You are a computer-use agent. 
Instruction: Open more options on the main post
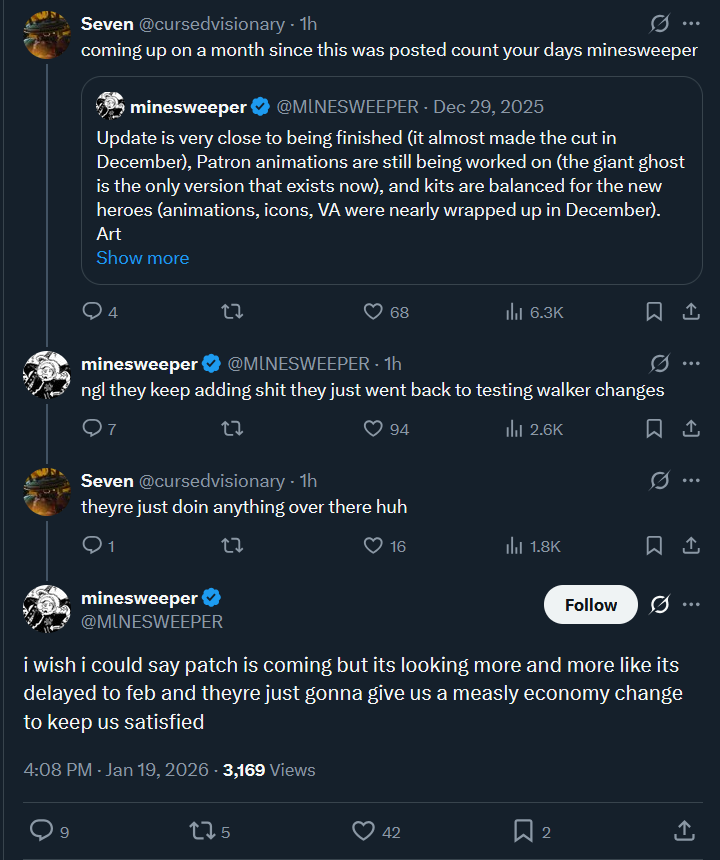pos(691,605)
